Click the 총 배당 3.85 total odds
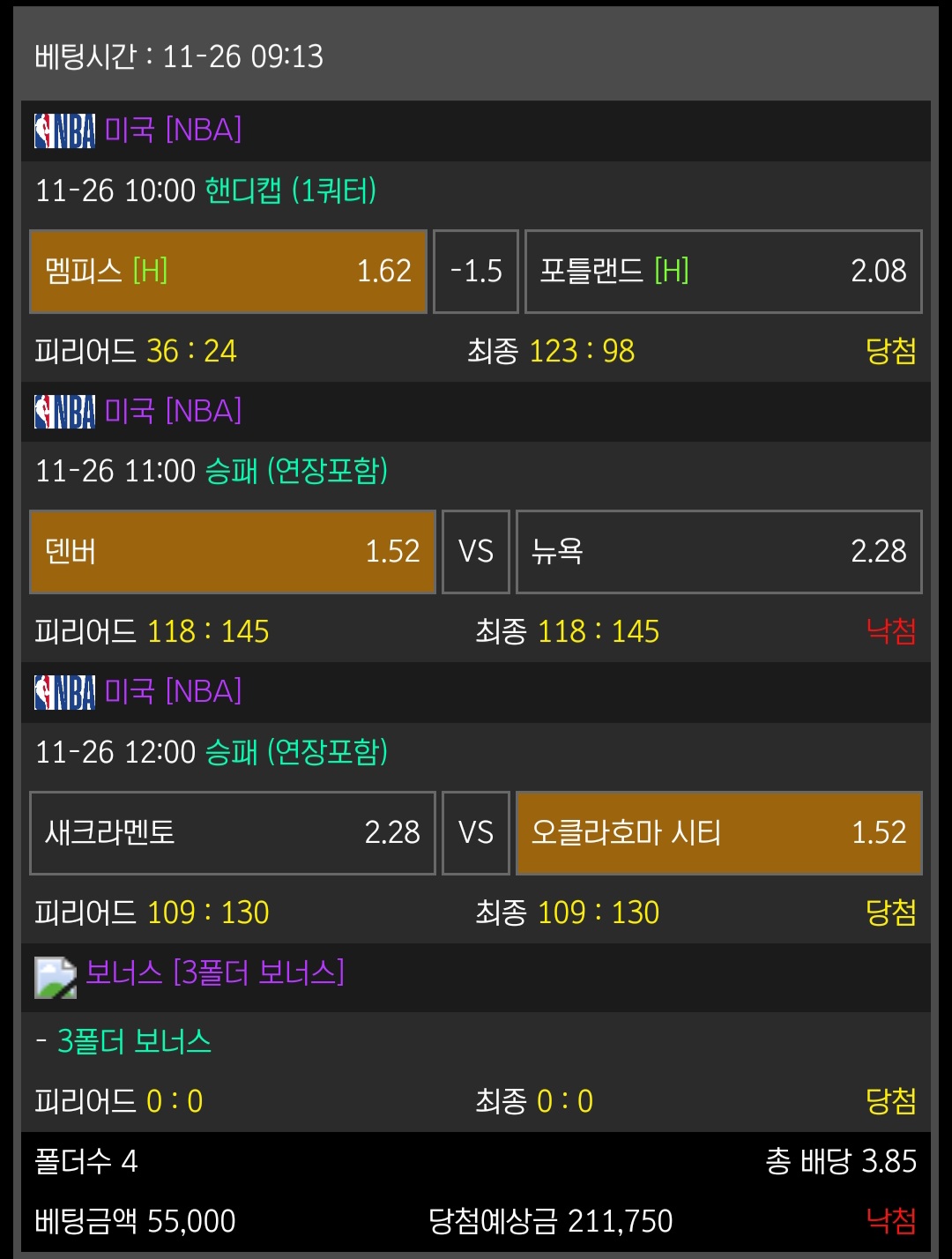 [841, 1161]
